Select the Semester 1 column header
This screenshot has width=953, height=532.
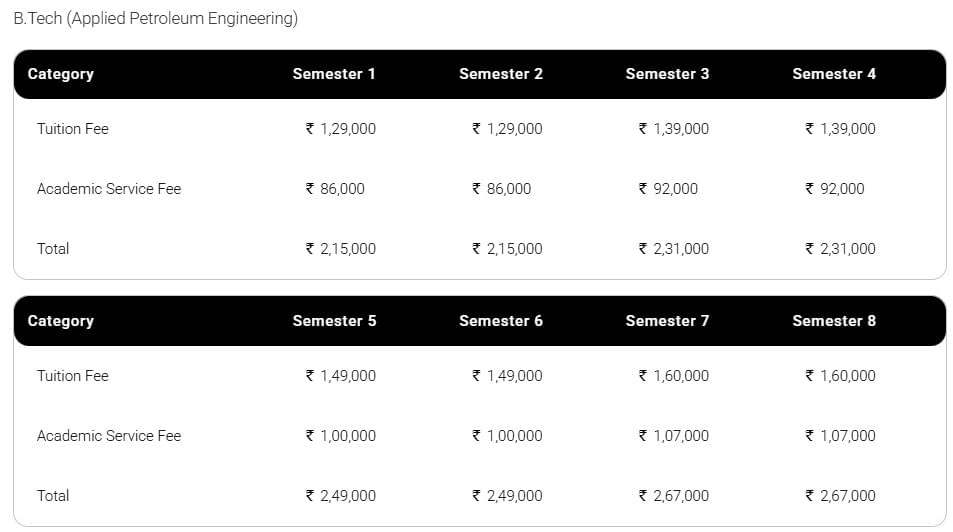[x=334, y=74]
